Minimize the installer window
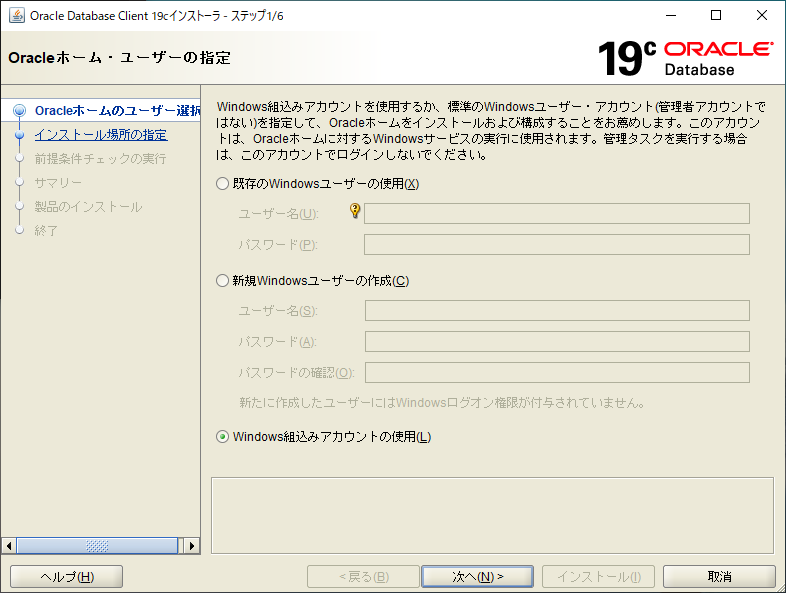 pos(671,16)
